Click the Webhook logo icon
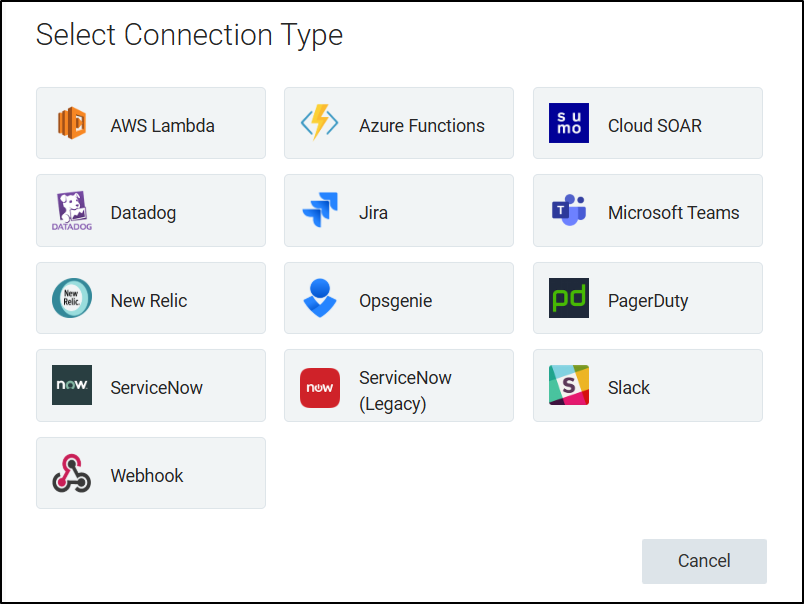The height and width of the screenshot is (604, 804). (x=72, y=473)
